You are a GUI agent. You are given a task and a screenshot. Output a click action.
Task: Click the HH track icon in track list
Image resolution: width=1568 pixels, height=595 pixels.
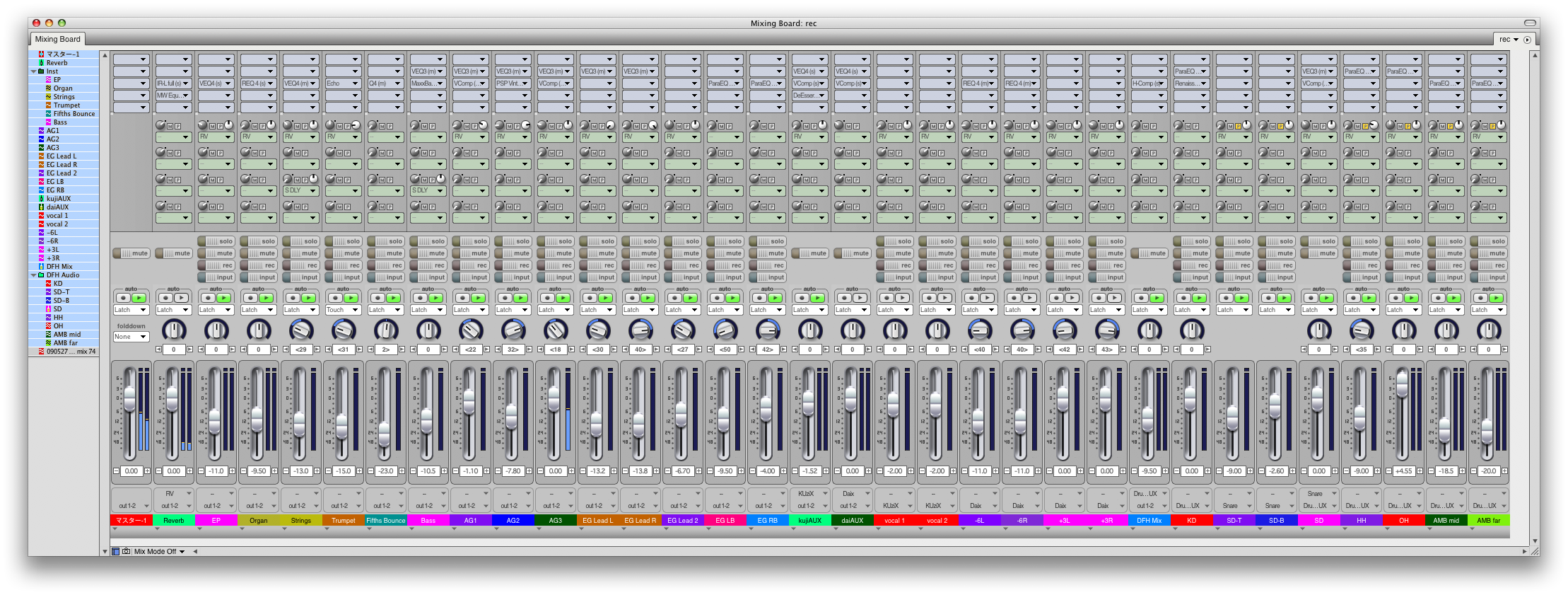click(49, 318)
